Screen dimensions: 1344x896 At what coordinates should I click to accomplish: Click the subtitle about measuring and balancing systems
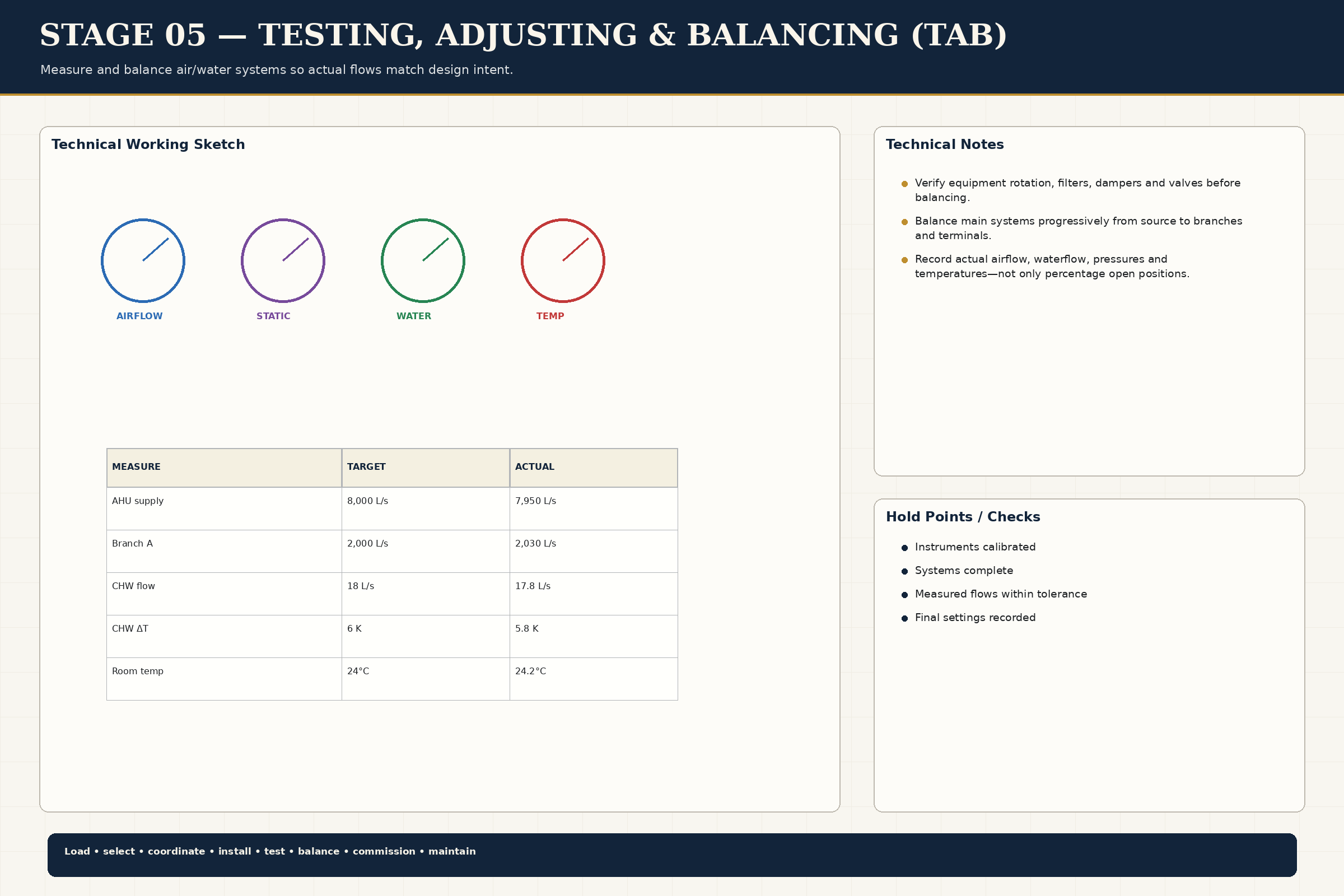[277, 69]
